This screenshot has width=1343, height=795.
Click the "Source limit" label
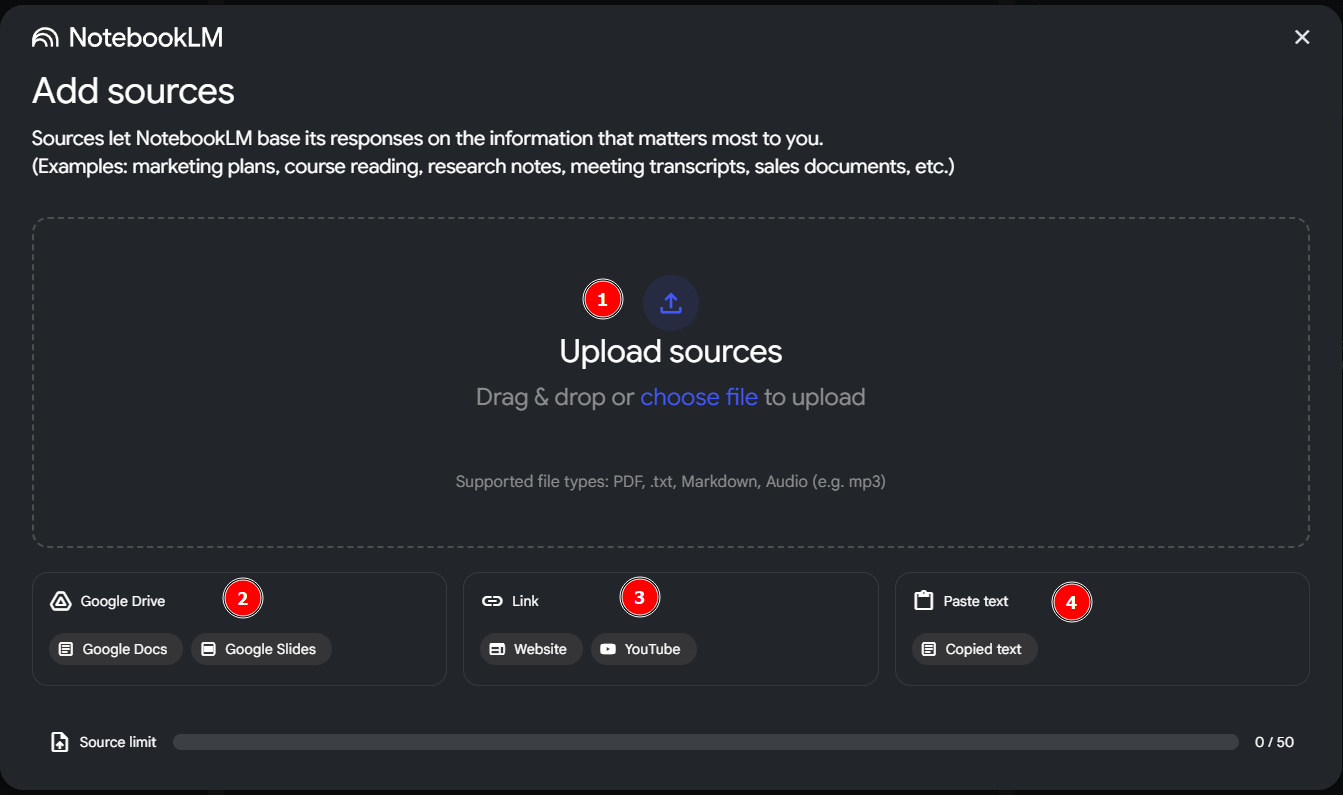[118, 742]
